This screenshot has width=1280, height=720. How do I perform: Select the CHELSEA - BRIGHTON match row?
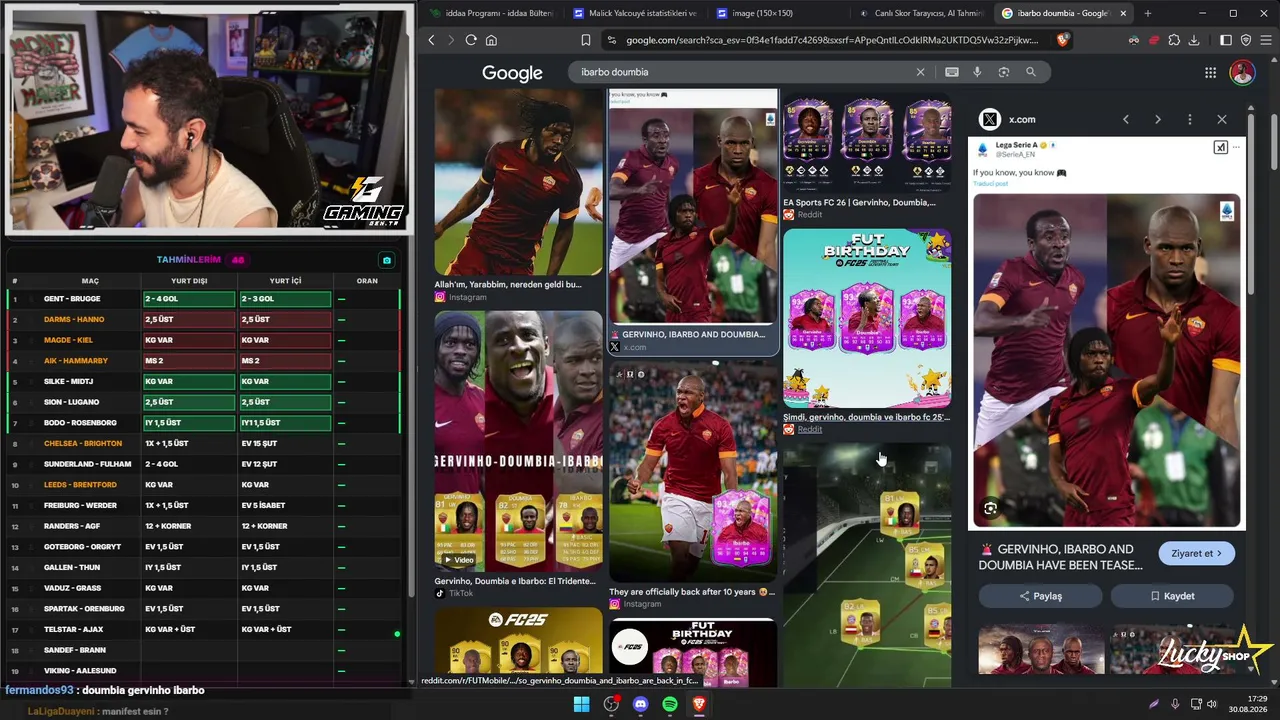pos(203,443)
